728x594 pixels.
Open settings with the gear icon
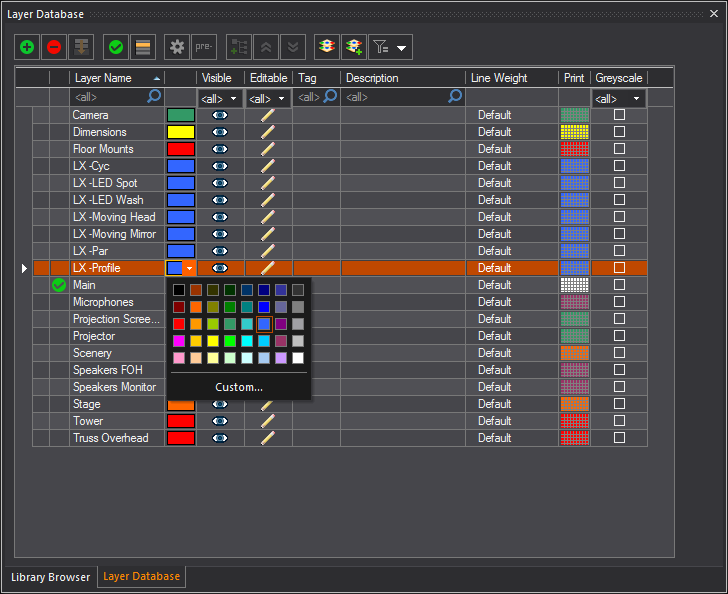pos(177,46)
